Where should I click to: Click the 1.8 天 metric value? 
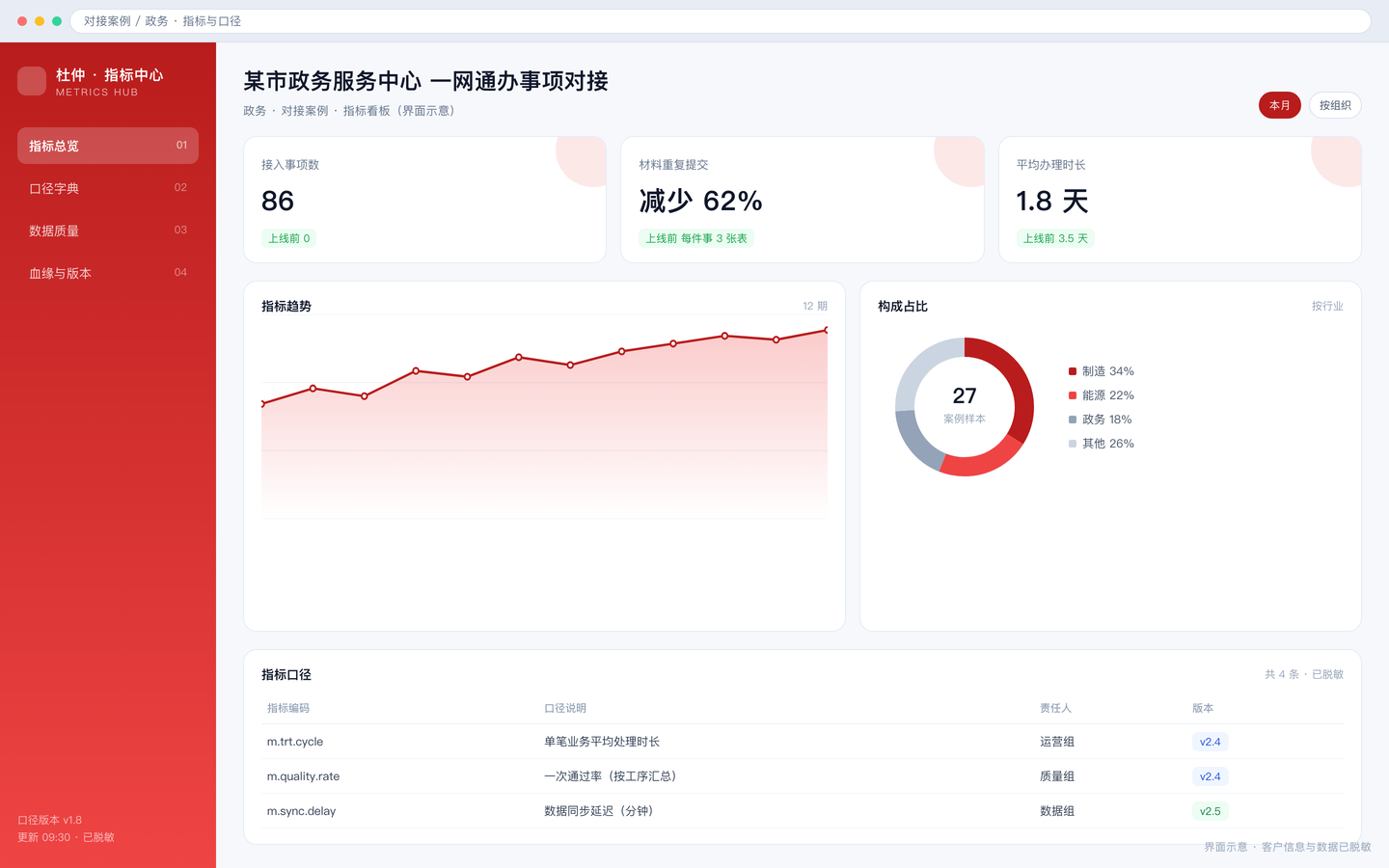1052,201
